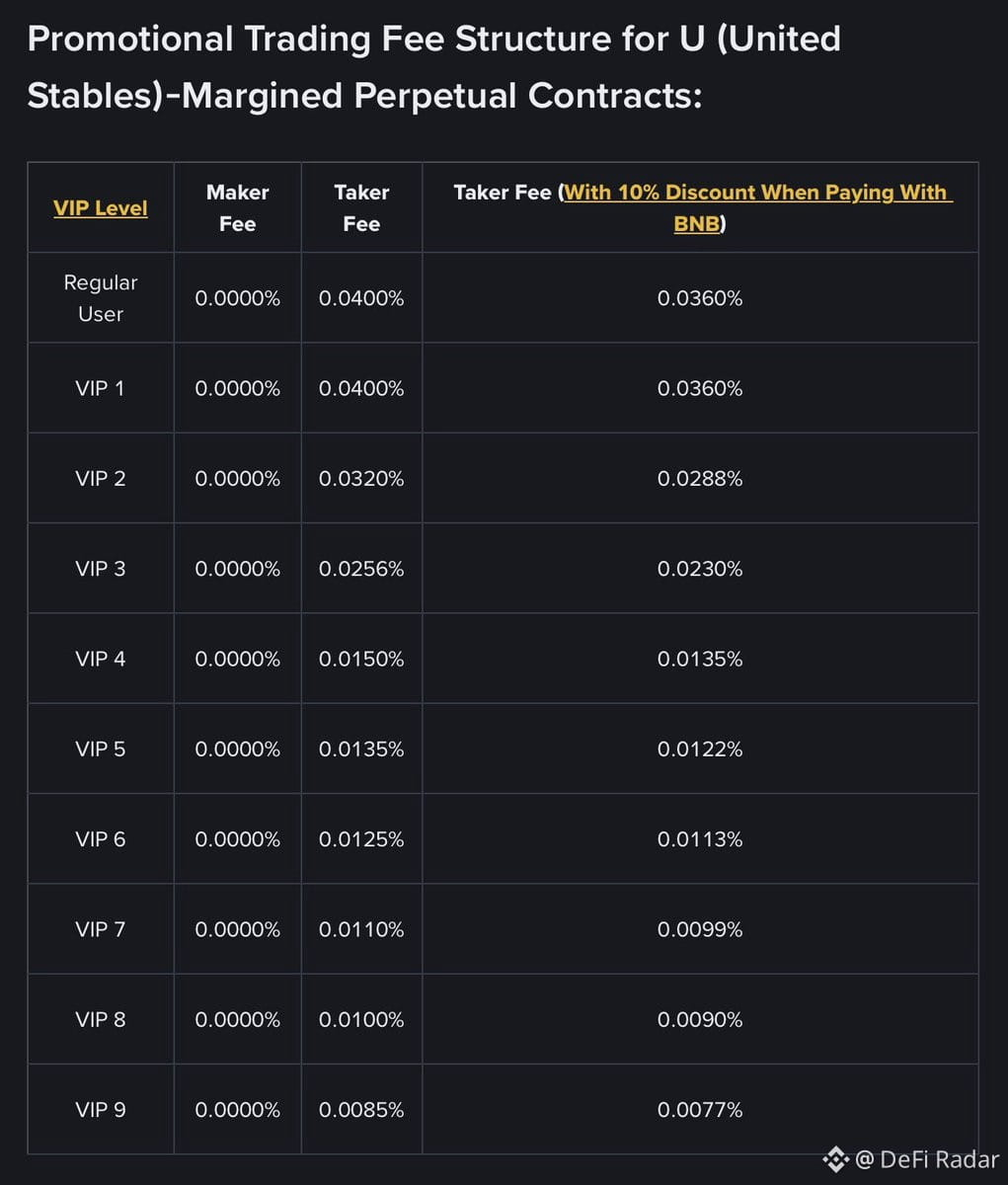
Task: Select the Maker Fee column header
Action: tap(238, 208)
